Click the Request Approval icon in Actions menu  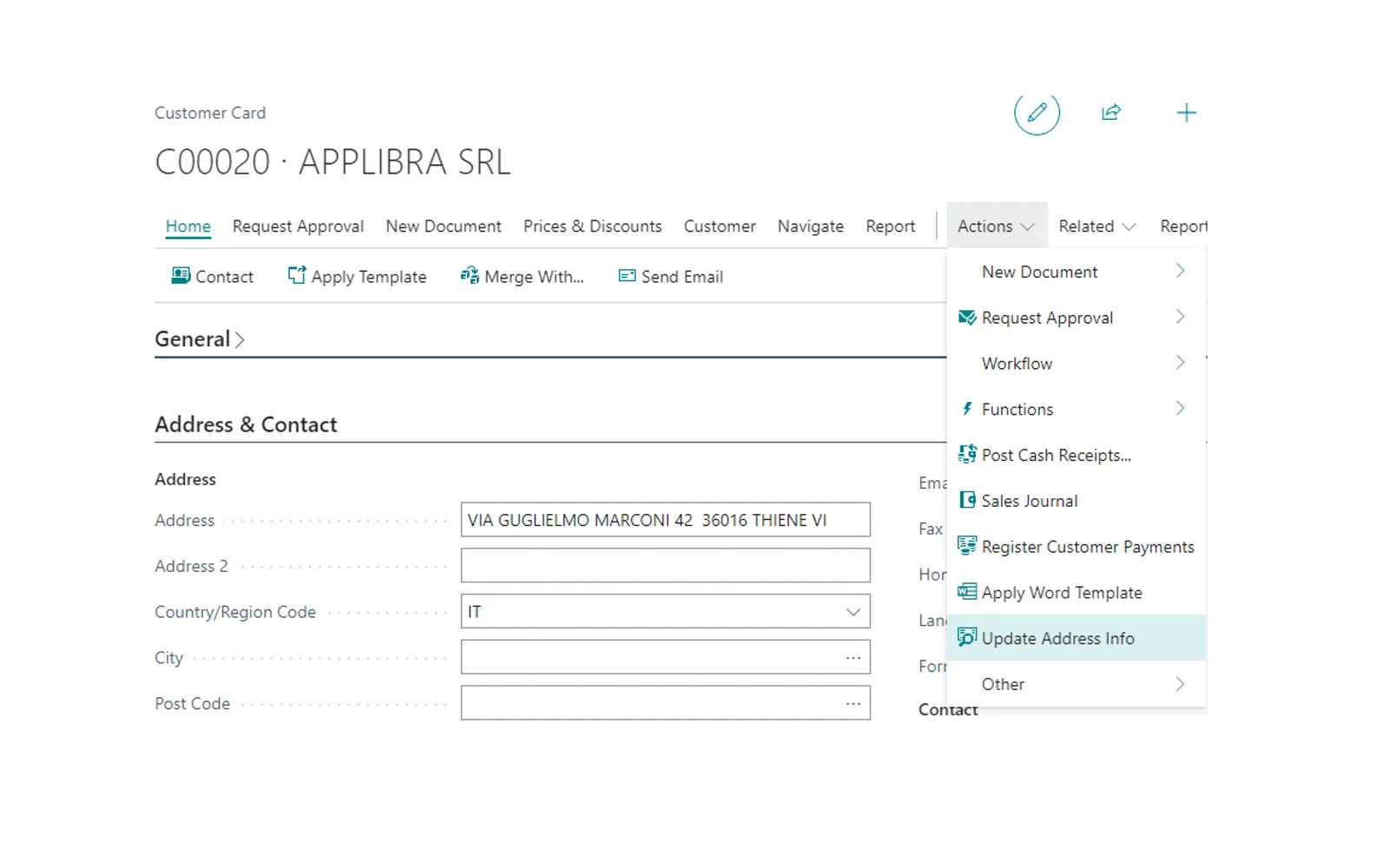(x=967, y=318)
